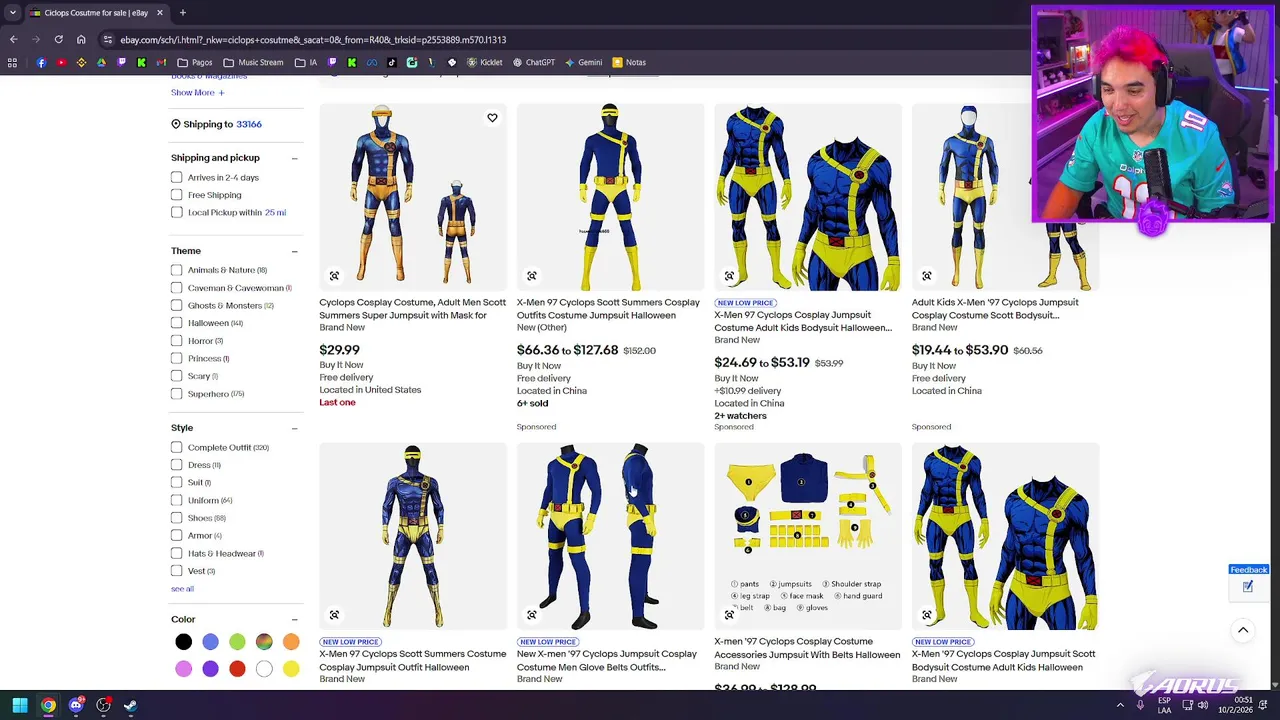Collapse the Theme filter section
The height and width of the screenshot is (720, 1280).
[294, 251]
